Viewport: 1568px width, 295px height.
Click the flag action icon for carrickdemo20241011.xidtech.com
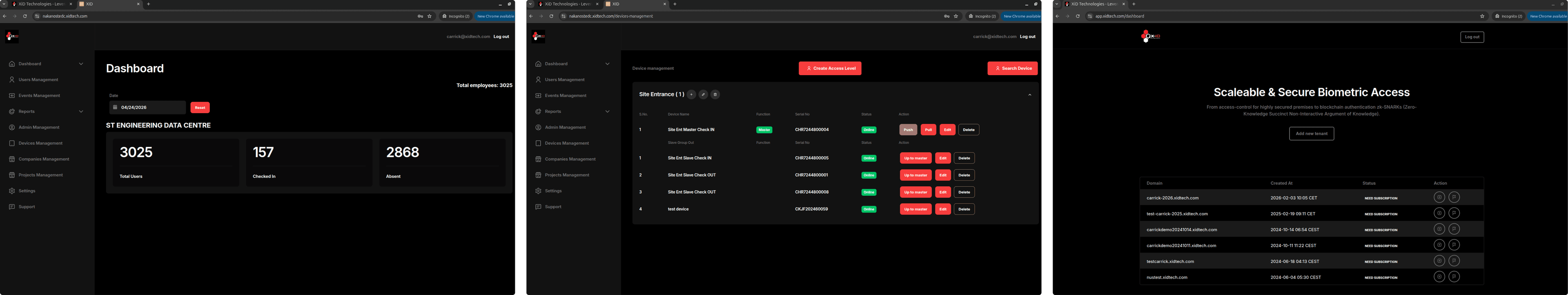pyautogui.click(x=1454, y=245)
